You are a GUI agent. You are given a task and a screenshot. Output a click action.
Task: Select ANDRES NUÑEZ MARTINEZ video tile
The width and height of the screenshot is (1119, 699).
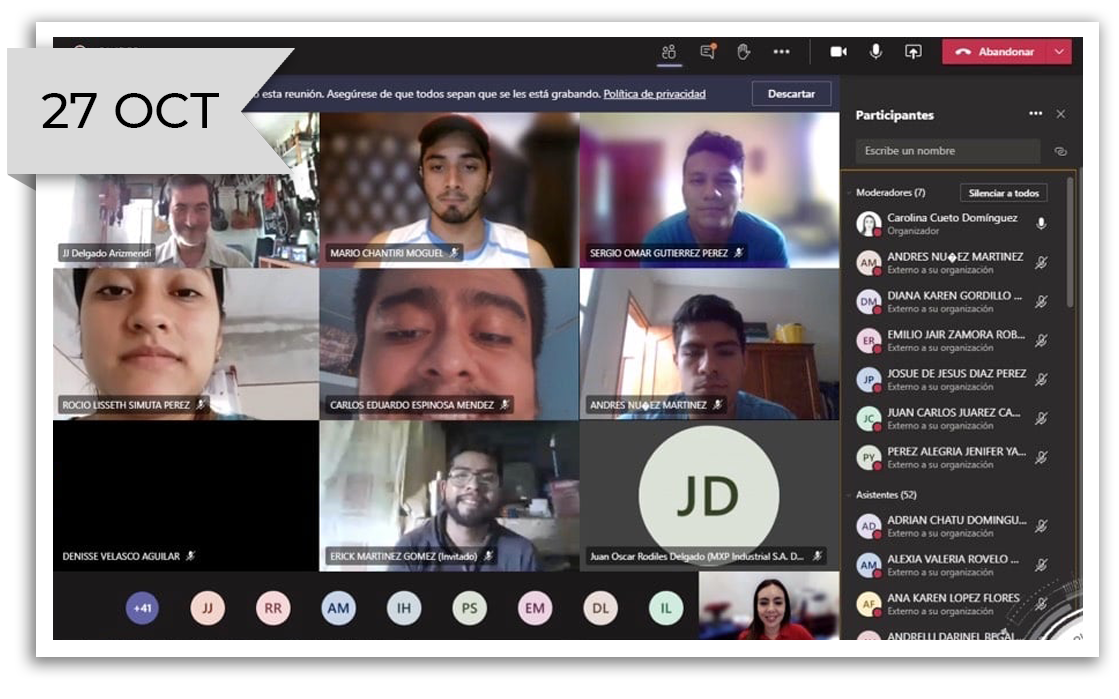point(709,344)
